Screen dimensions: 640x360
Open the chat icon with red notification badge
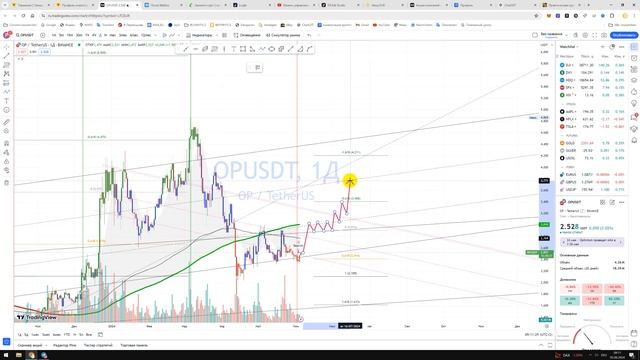coord(634,117)
